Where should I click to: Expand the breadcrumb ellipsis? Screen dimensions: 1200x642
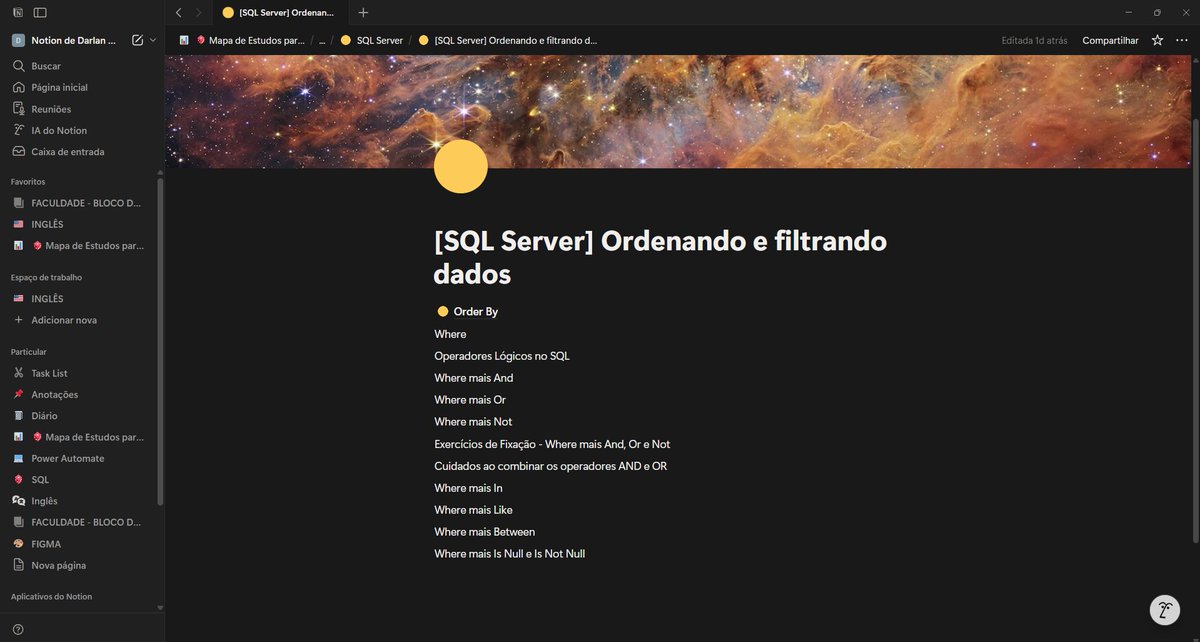click(x=322, y=40)
